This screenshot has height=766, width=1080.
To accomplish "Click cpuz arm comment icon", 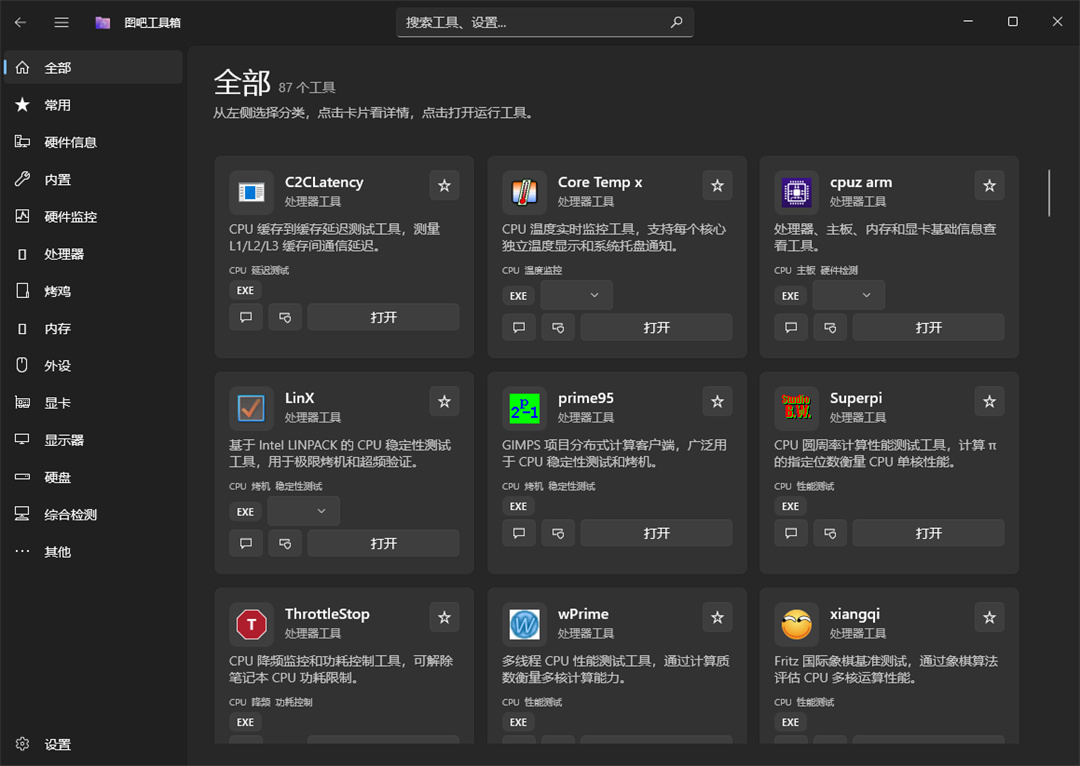I will point(791,327).
